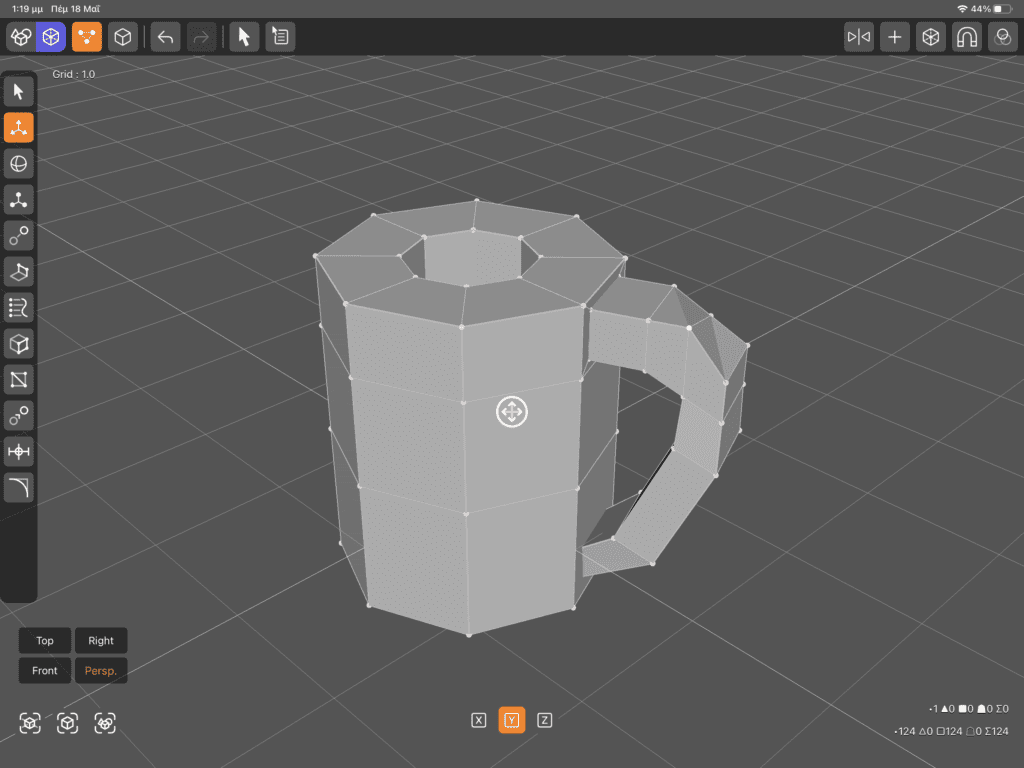This screenshot has height=768, width=1024.
Task: Toggle the Y axis constraint
Action: pyautogui.click(x=511, y=720)
